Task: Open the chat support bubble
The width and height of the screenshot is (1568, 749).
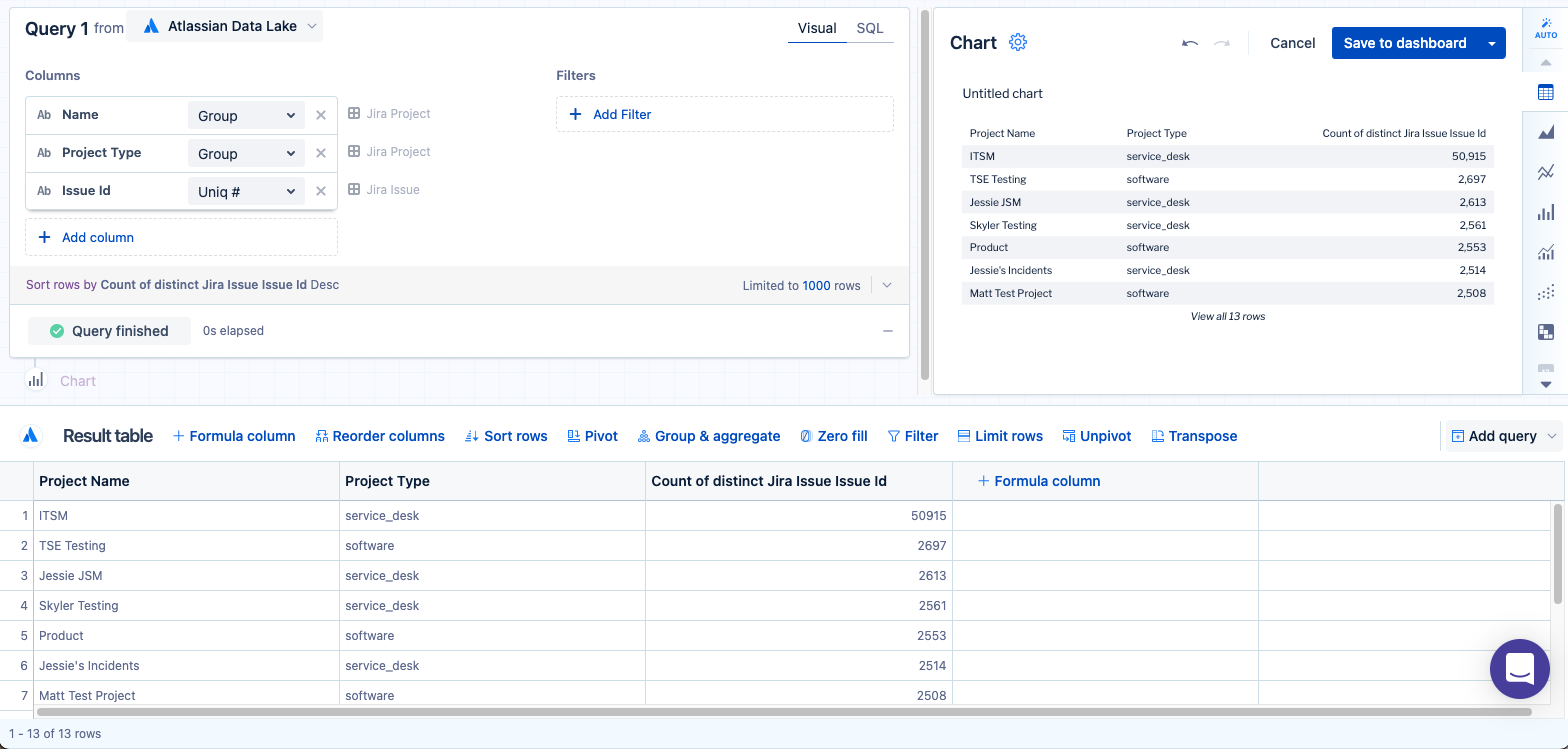Action: 1519,668
